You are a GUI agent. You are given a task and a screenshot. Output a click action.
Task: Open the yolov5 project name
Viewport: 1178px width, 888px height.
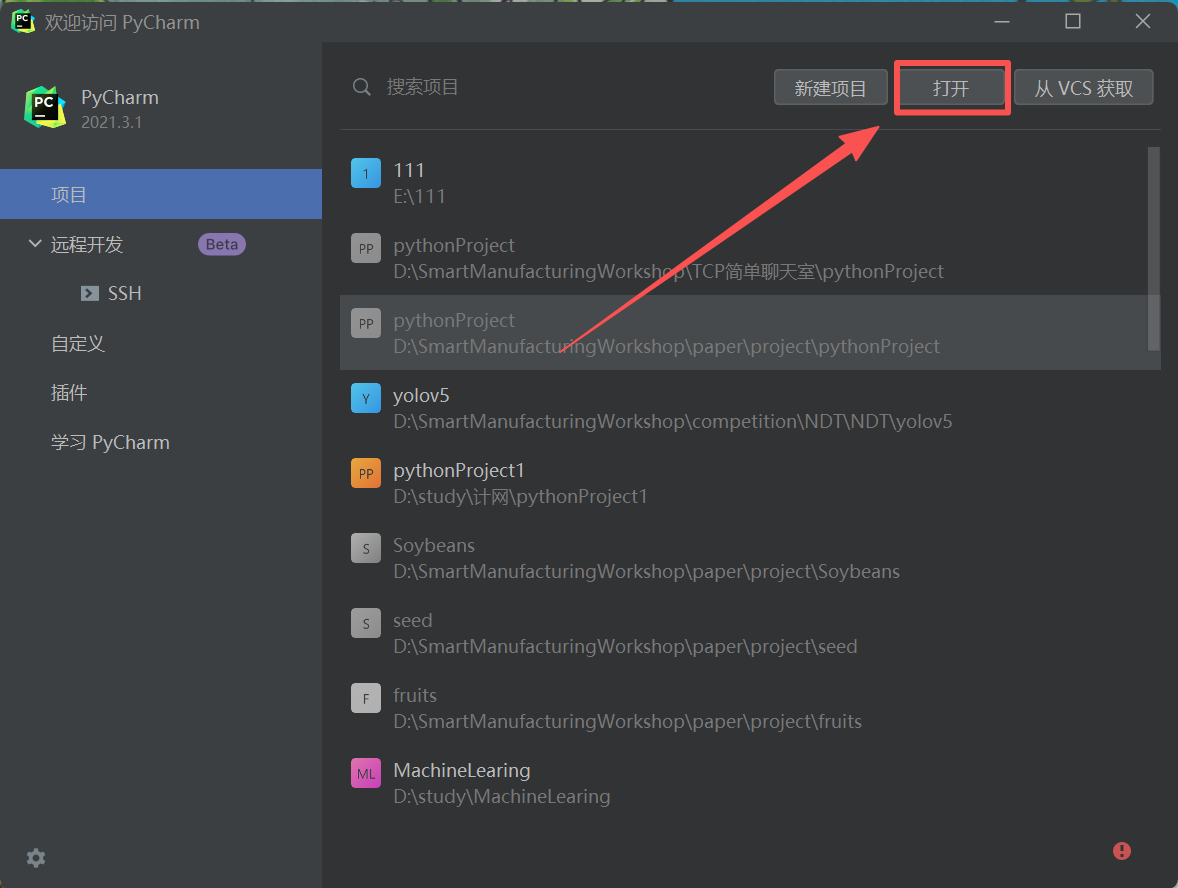(x=421, y=396)
